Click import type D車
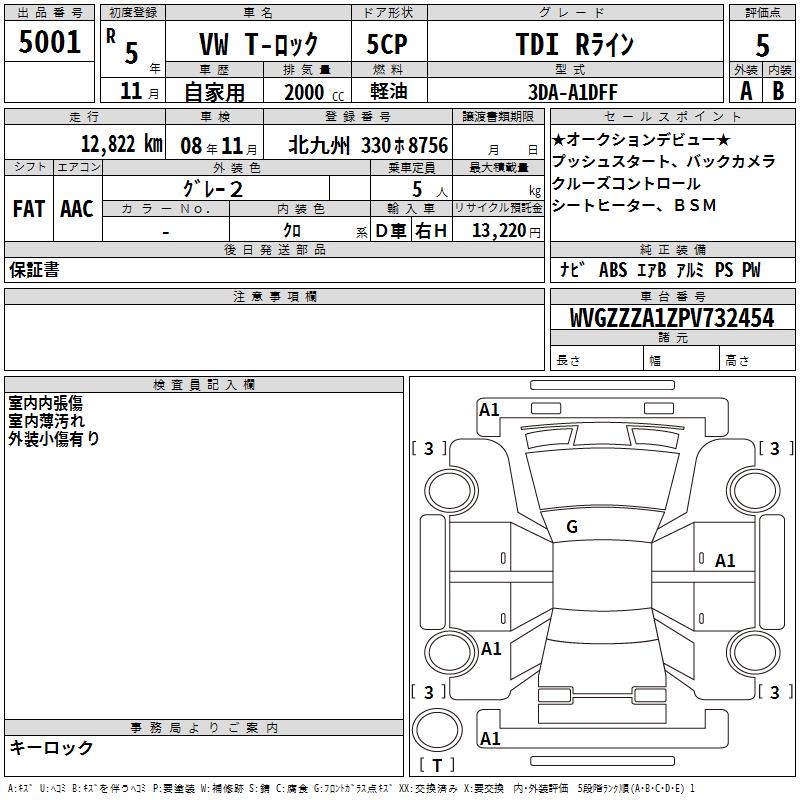The height and width of the screenshot is (800, 800). (x=391, y=231)
